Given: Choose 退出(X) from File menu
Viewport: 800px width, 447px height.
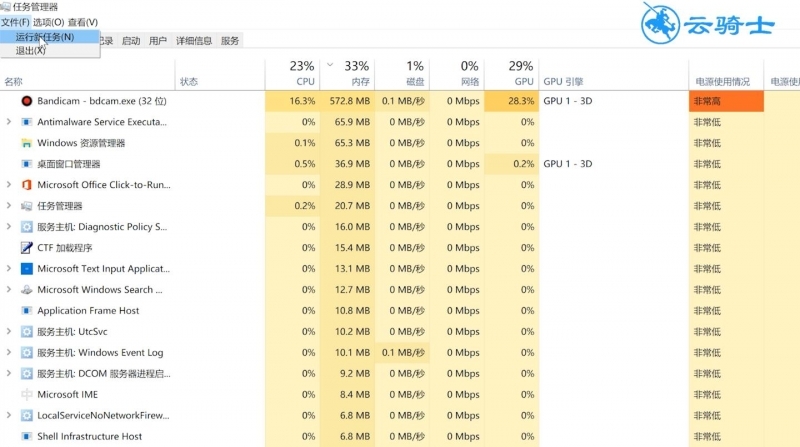Looking at the screenshot, I should (49, 51).
